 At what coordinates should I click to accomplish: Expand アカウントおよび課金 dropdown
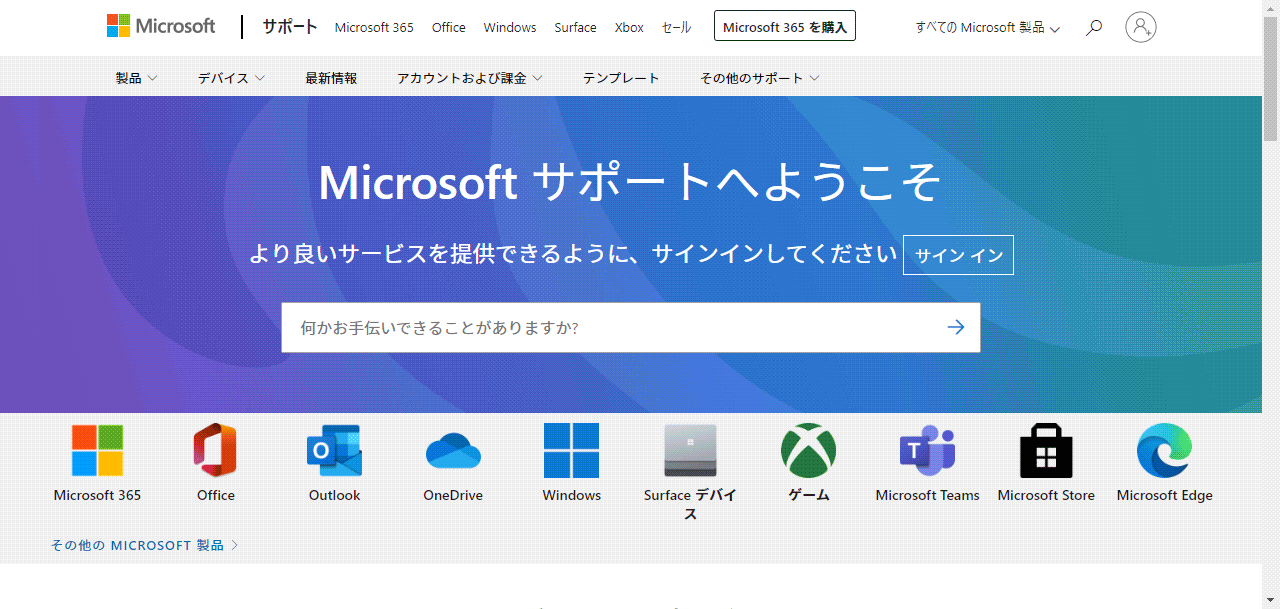470,78
